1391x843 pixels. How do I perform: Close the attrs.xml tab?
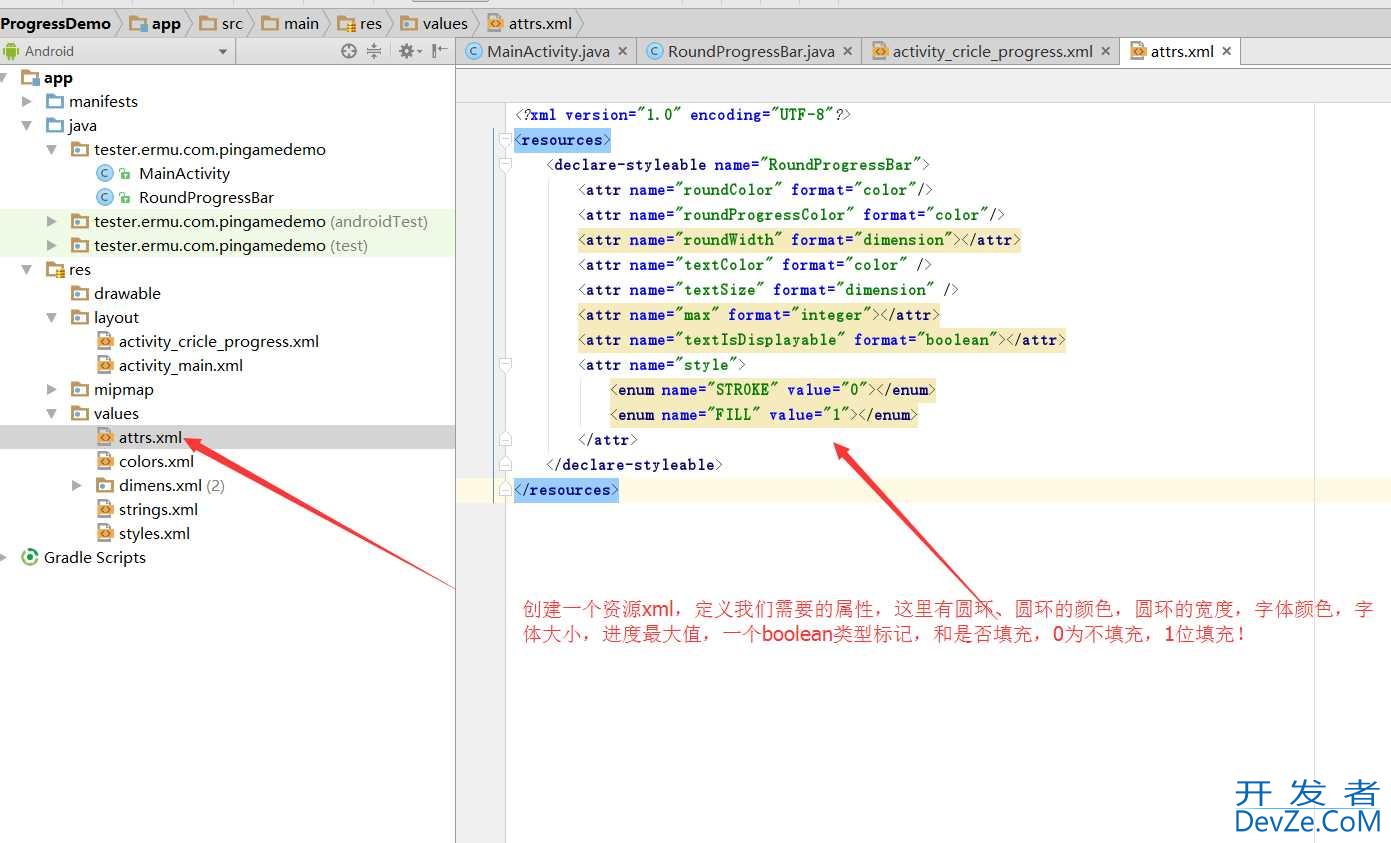pos(1226,51)
